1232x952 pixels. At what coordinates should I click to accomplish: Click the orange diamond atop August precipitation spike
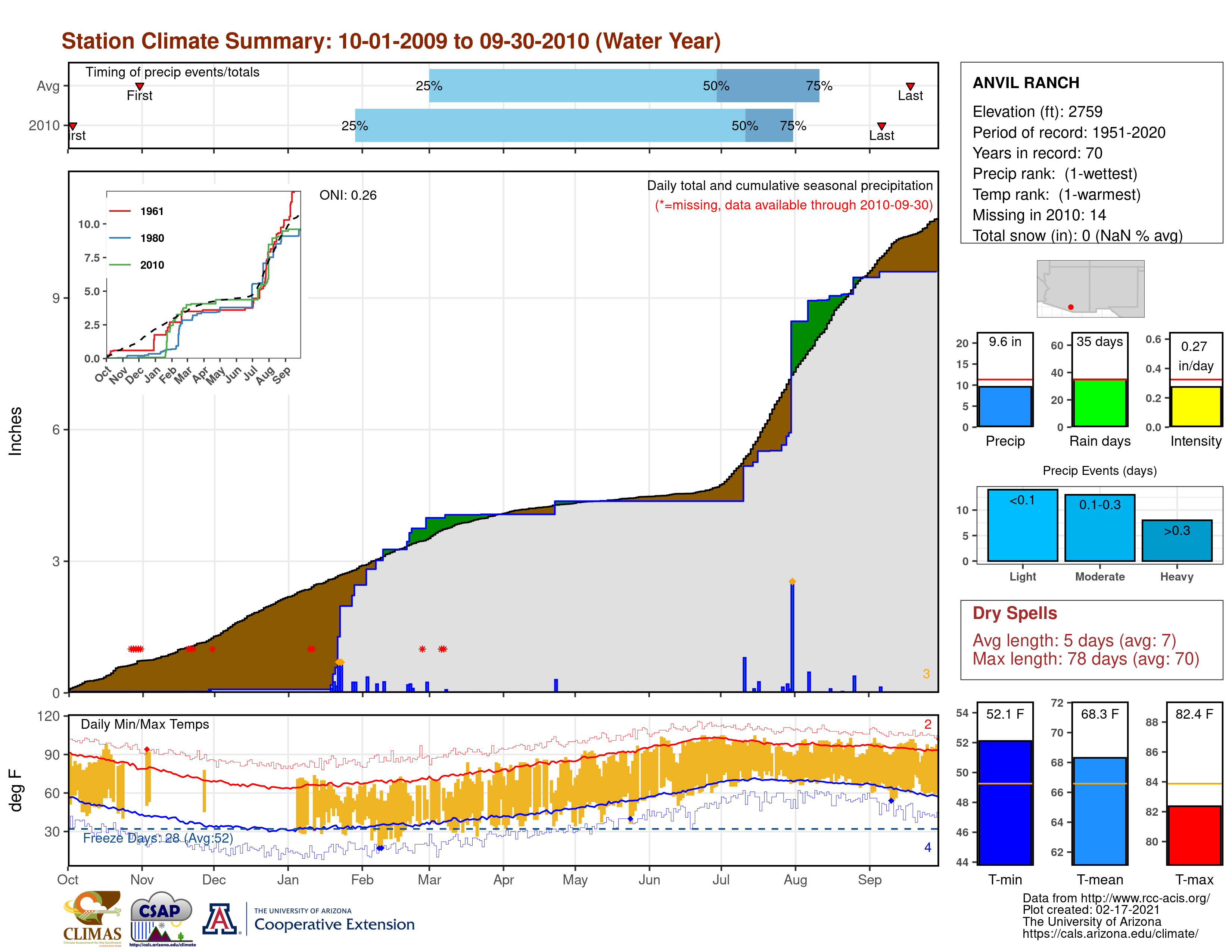pyautogui.click(x=792, y=581)
